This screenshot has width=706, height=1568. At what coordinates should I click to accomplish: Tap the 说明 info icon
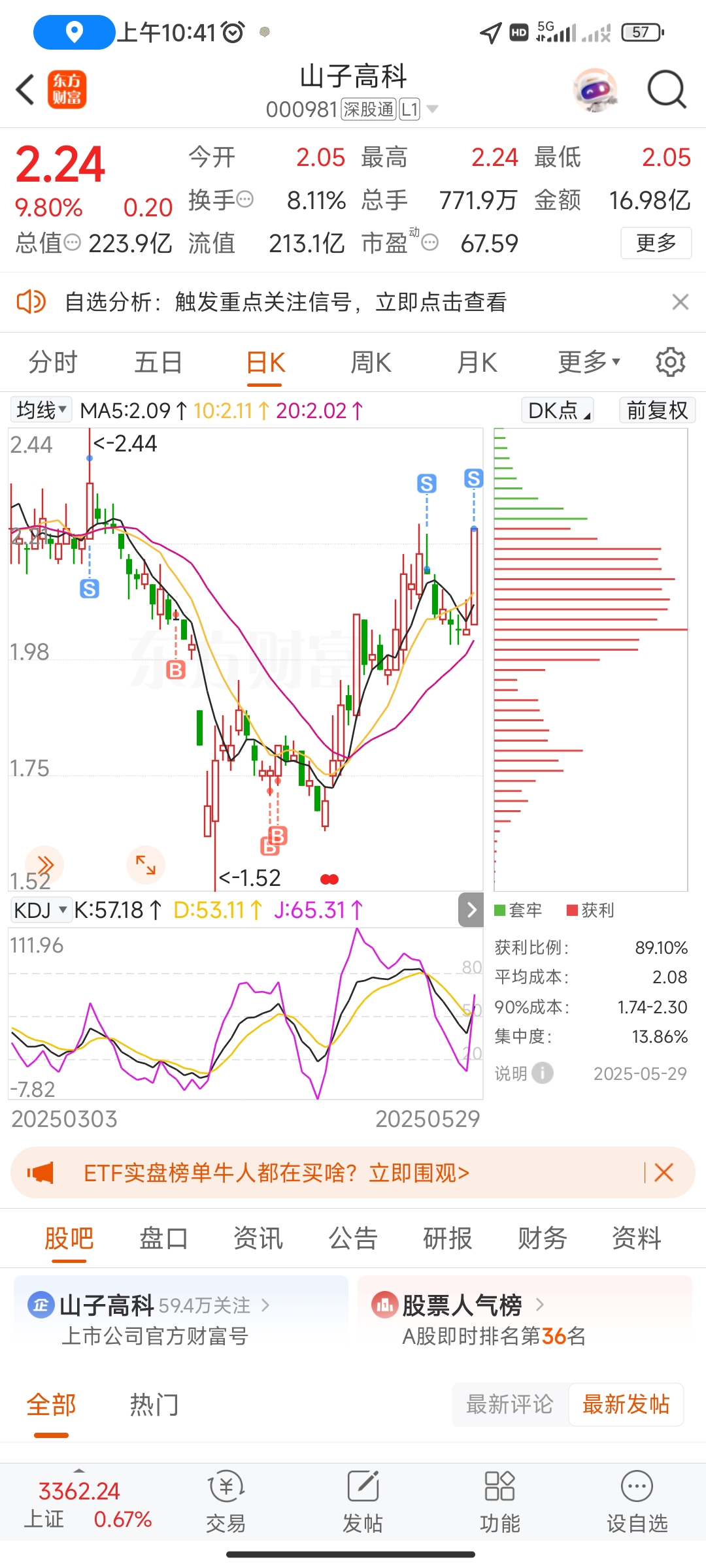[542, 1073]
